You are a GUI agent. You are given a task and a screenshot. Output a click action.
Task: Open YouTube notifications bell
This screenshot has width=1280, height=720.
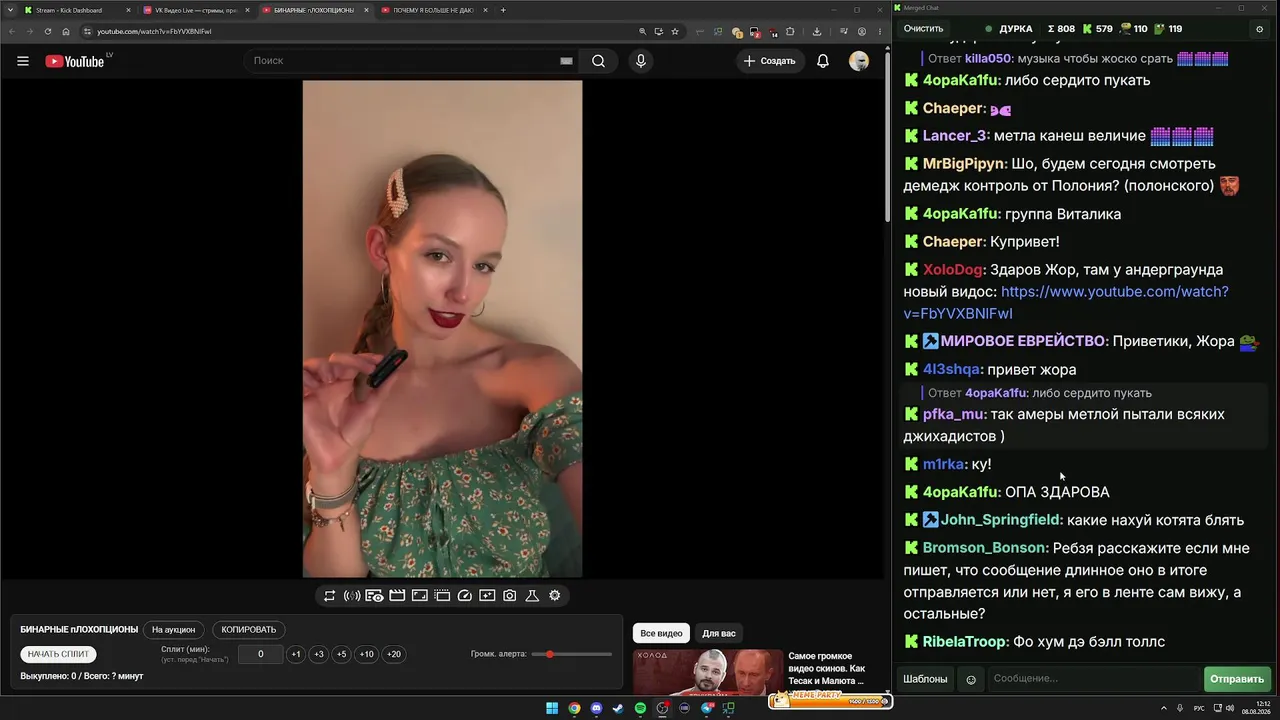823,61
